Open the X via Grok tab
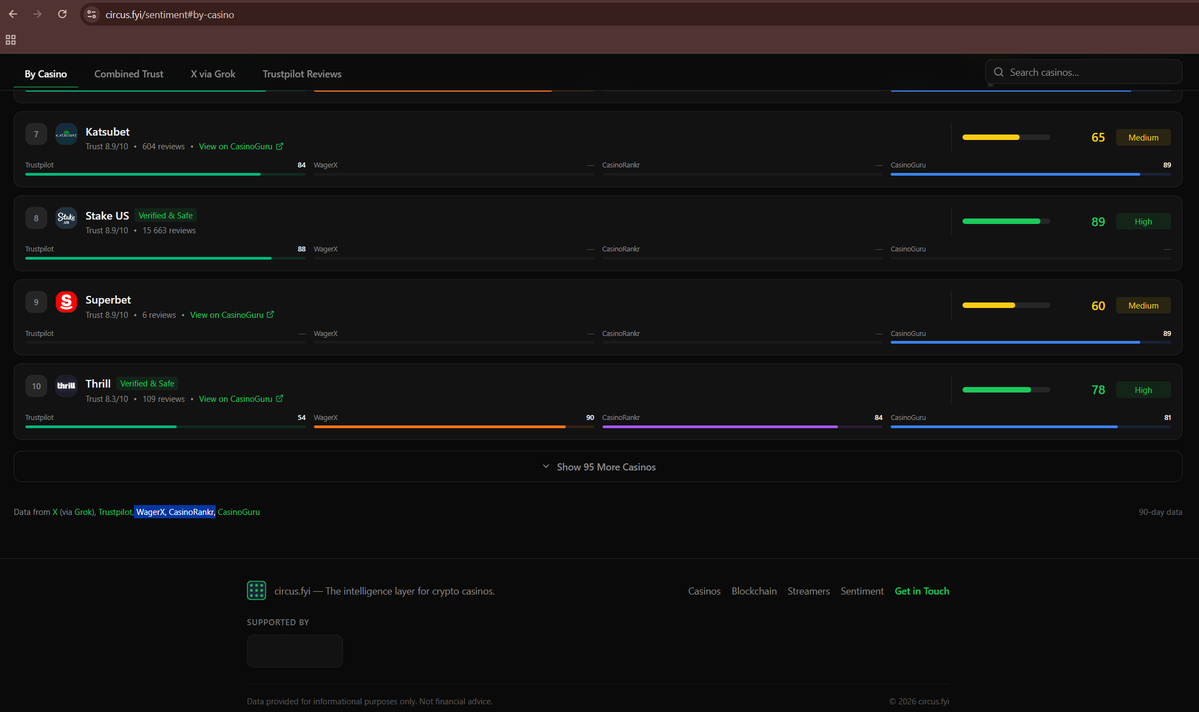Image resolution: width=1199 pixels, height=712 pixels. [213, 74]
